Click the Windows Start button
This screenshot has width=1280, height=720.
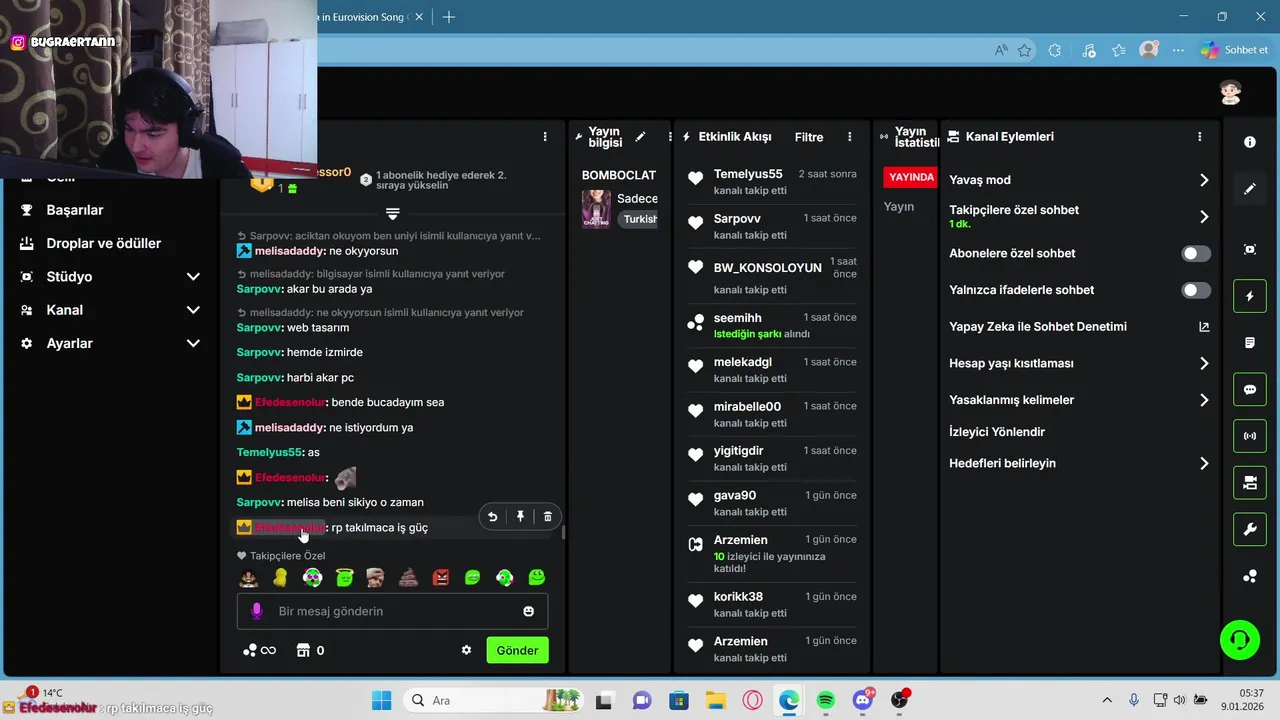382,700
